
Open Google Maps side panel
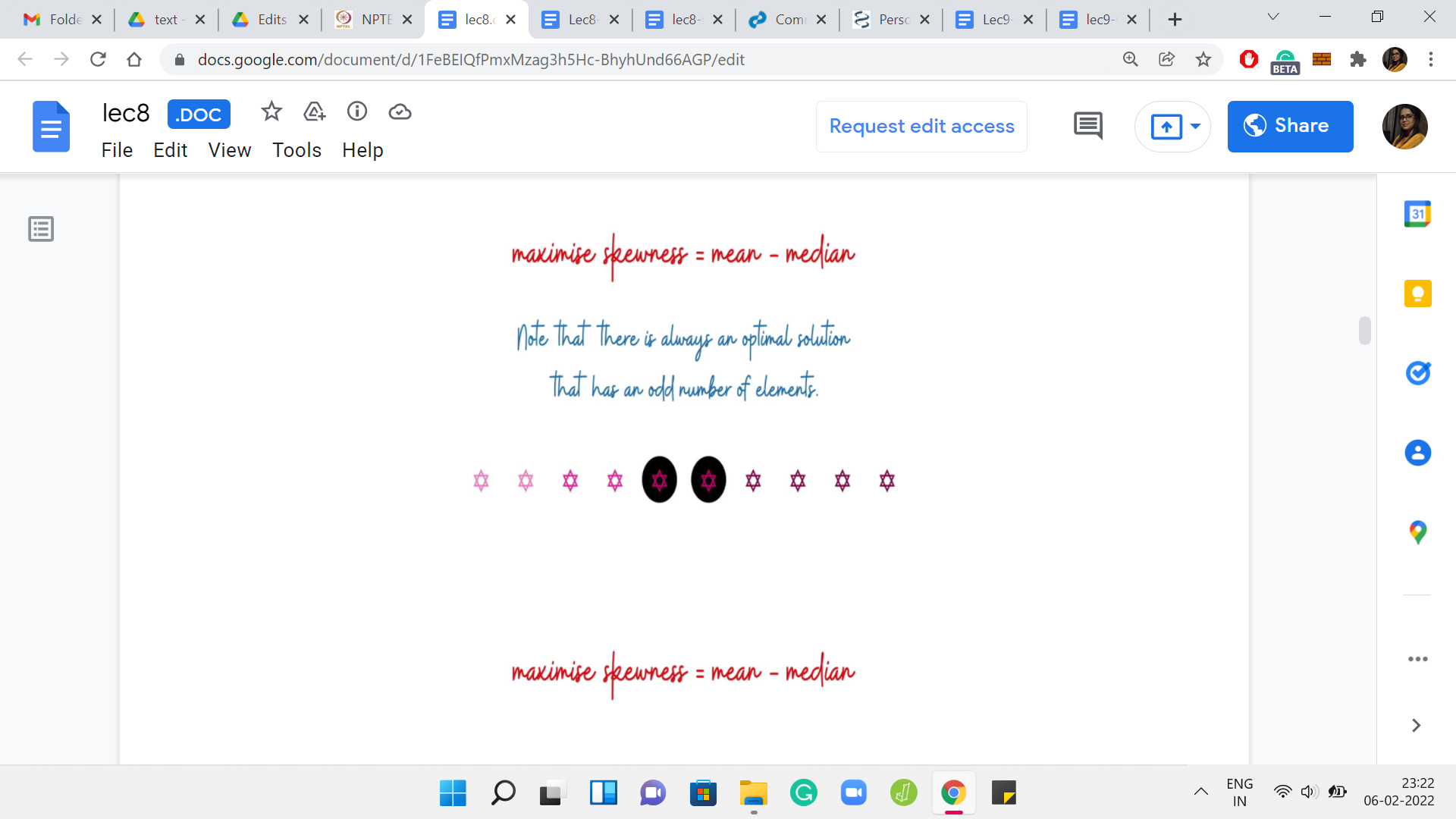1417,532
